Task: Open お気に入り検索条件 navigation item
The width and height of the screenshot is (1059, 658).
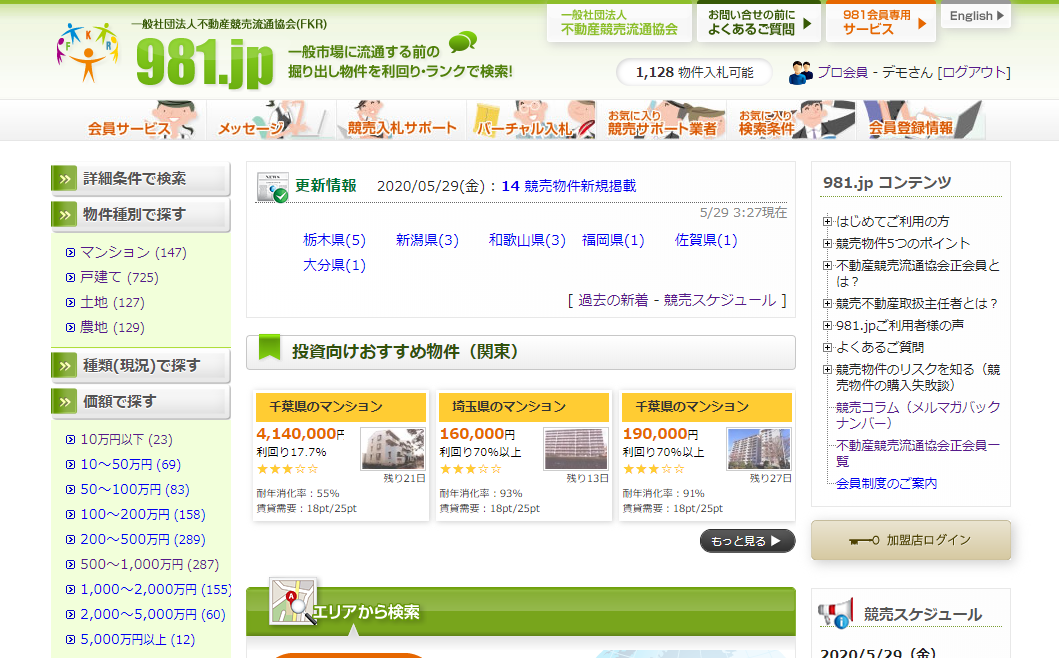Action: point(792,120)
